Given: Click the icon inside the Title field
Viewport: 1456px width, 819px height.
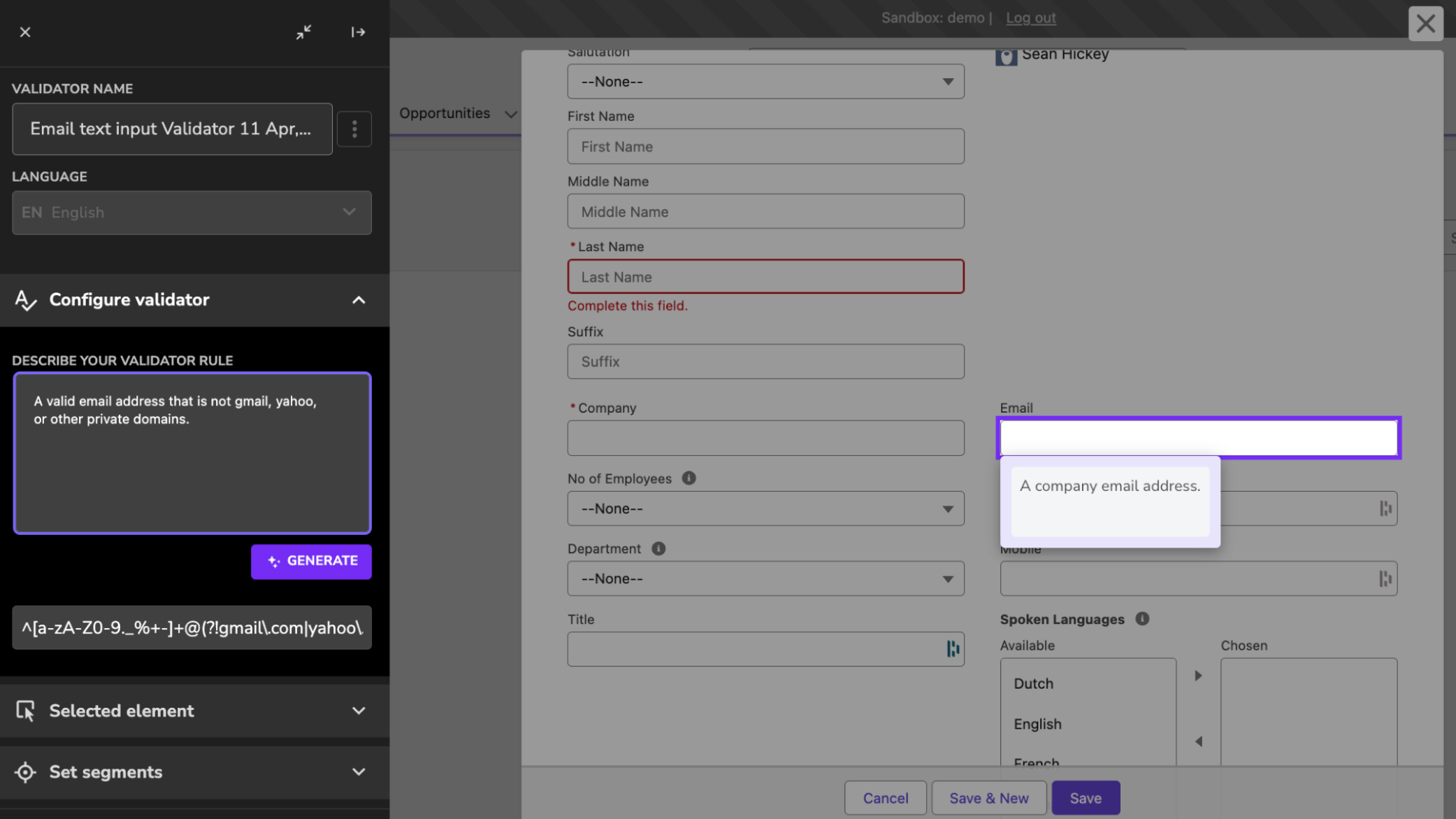Looking at the screenshot, I should click(952, 649).
